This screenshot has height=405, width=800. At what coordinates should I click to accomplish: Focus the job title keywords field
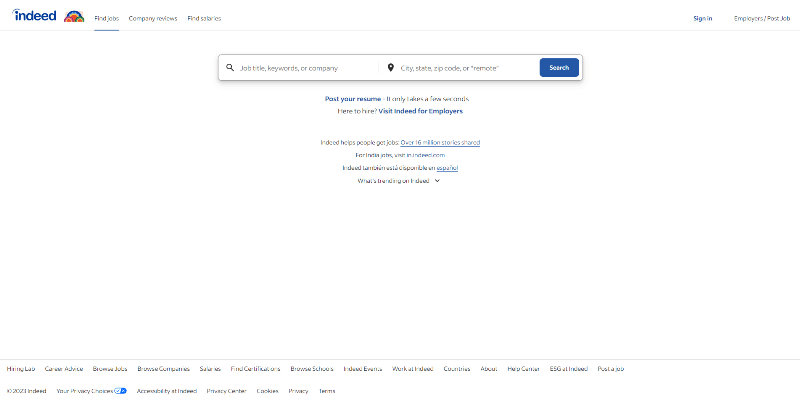click(306, 68)
